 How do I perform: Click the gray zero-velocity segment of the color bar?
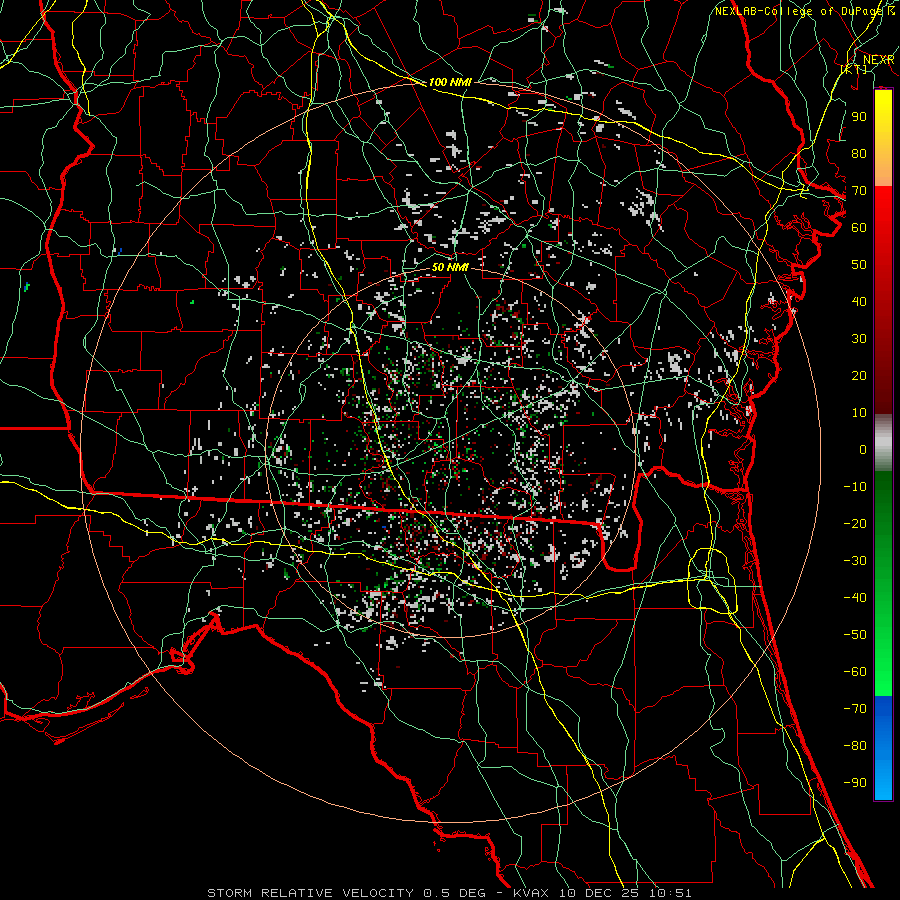[x=883, y=442]
